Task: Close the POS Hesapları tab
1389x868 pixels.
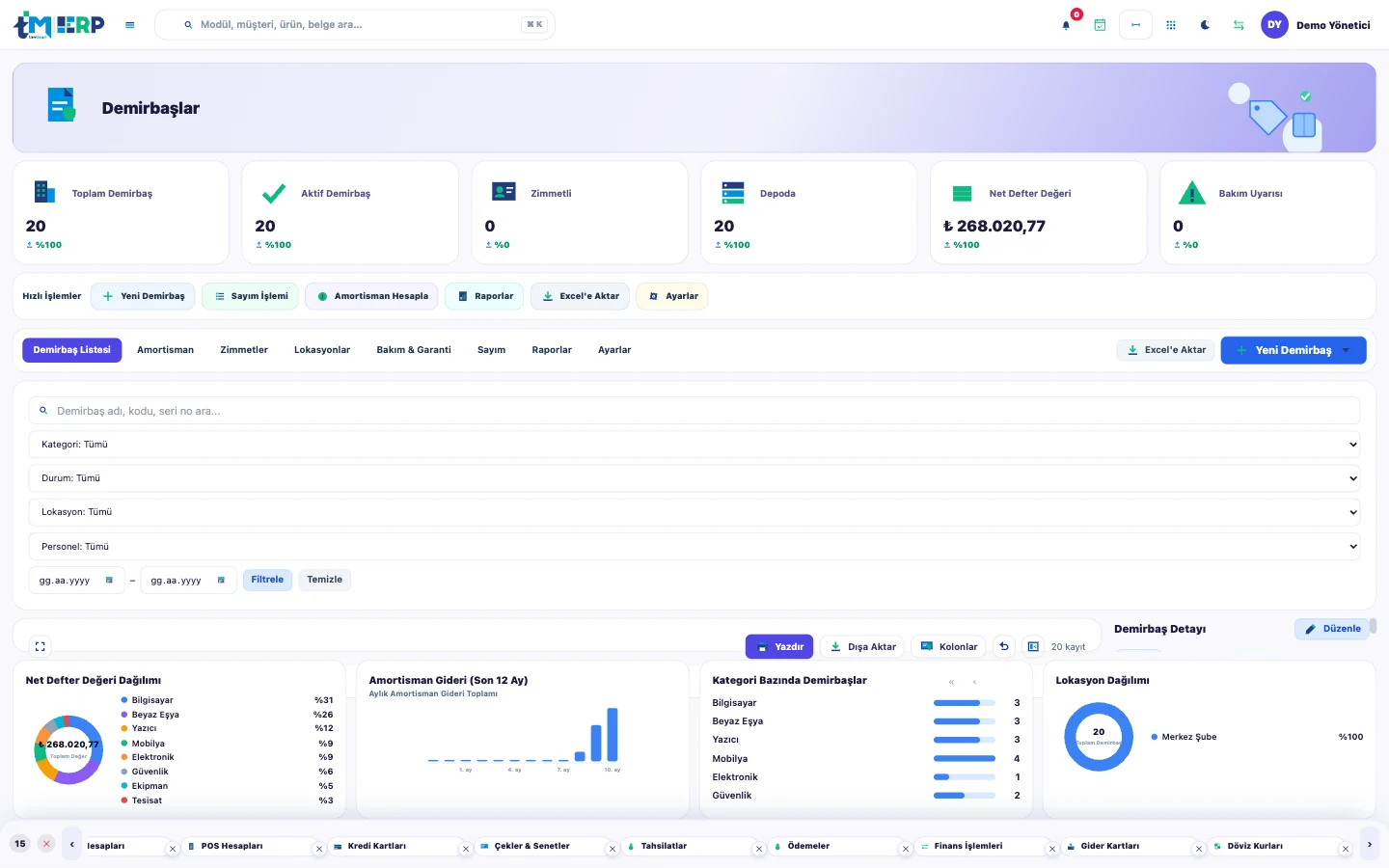Action: 319,850
